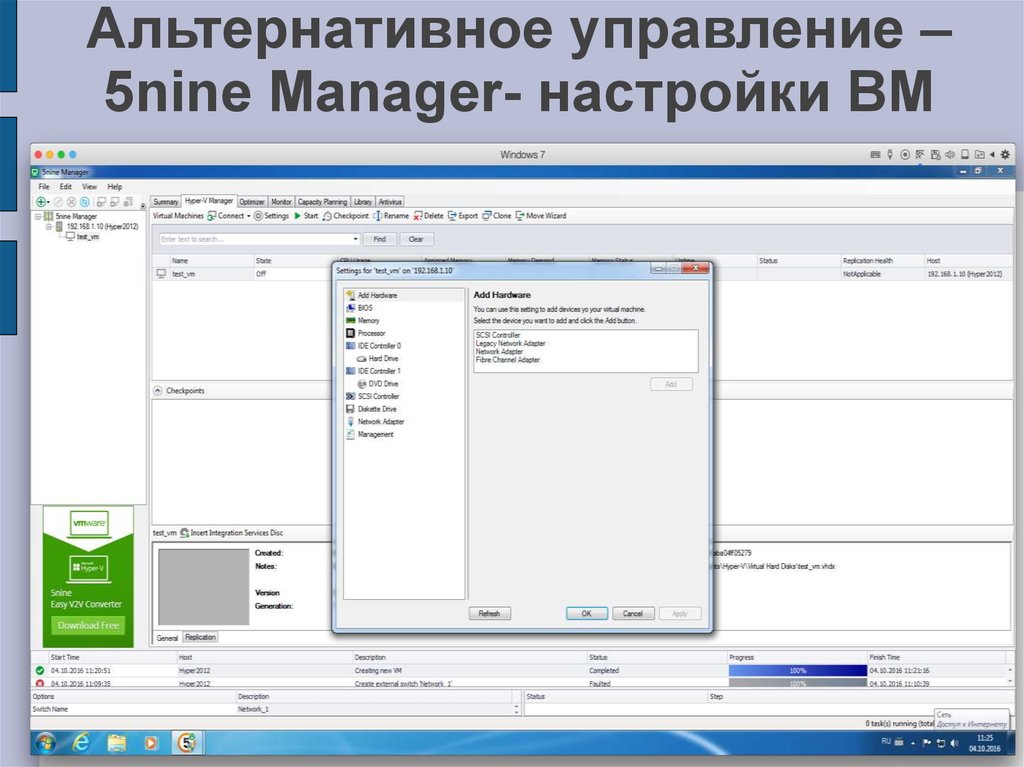Open the View menu

(x=89, y=187)
